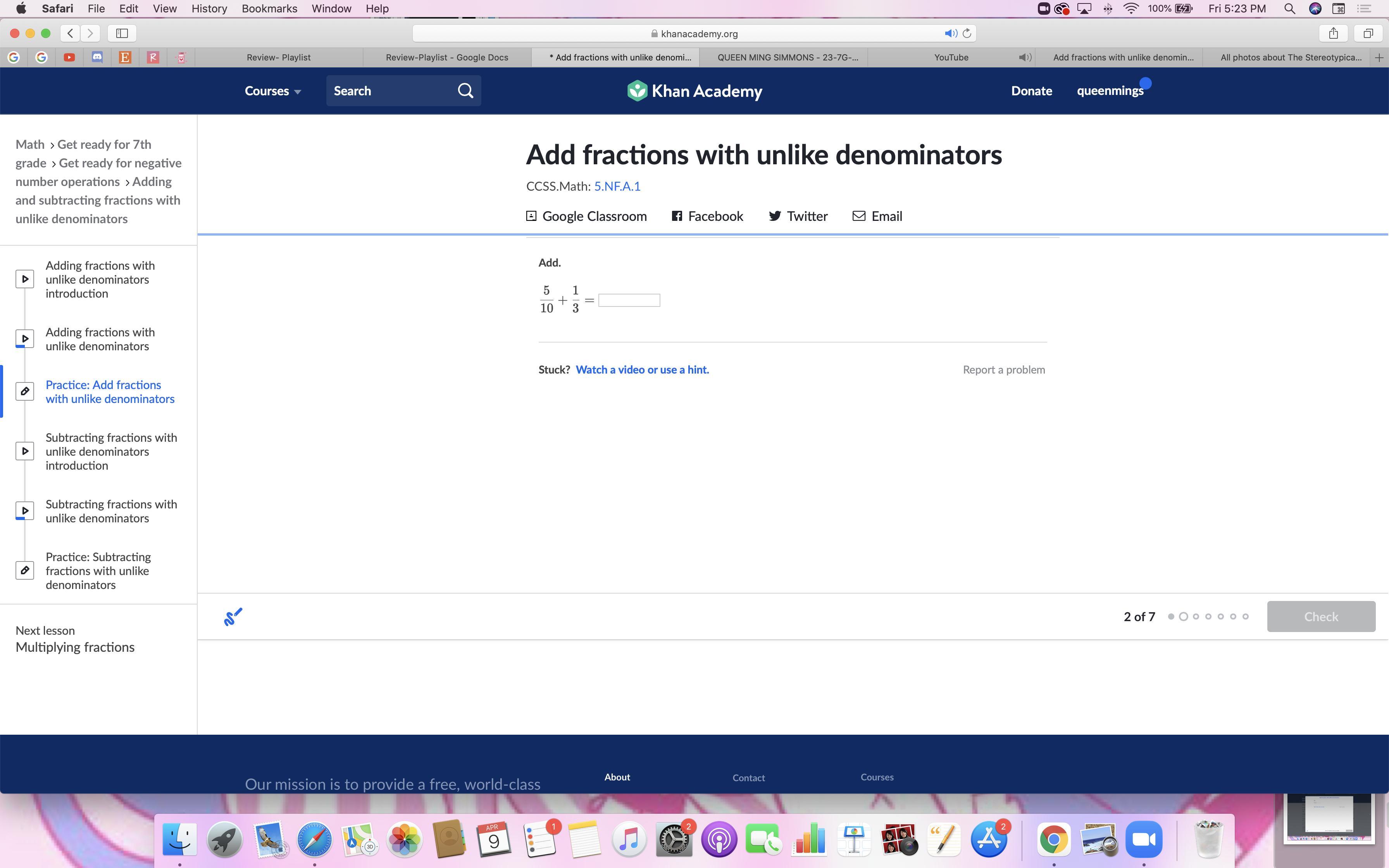Click the search magnifying glass icon
1389x868 pixels.
[465, 91]
